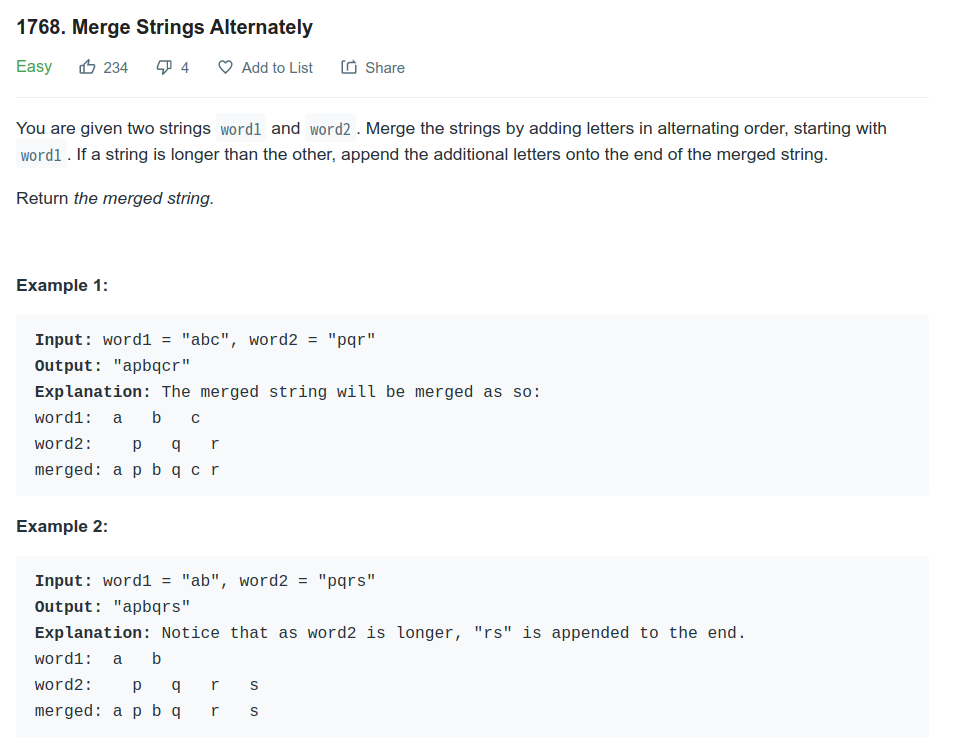Click the Example 2 Output "apbqrs" line
953x749 pixels.
pos(112,607)
